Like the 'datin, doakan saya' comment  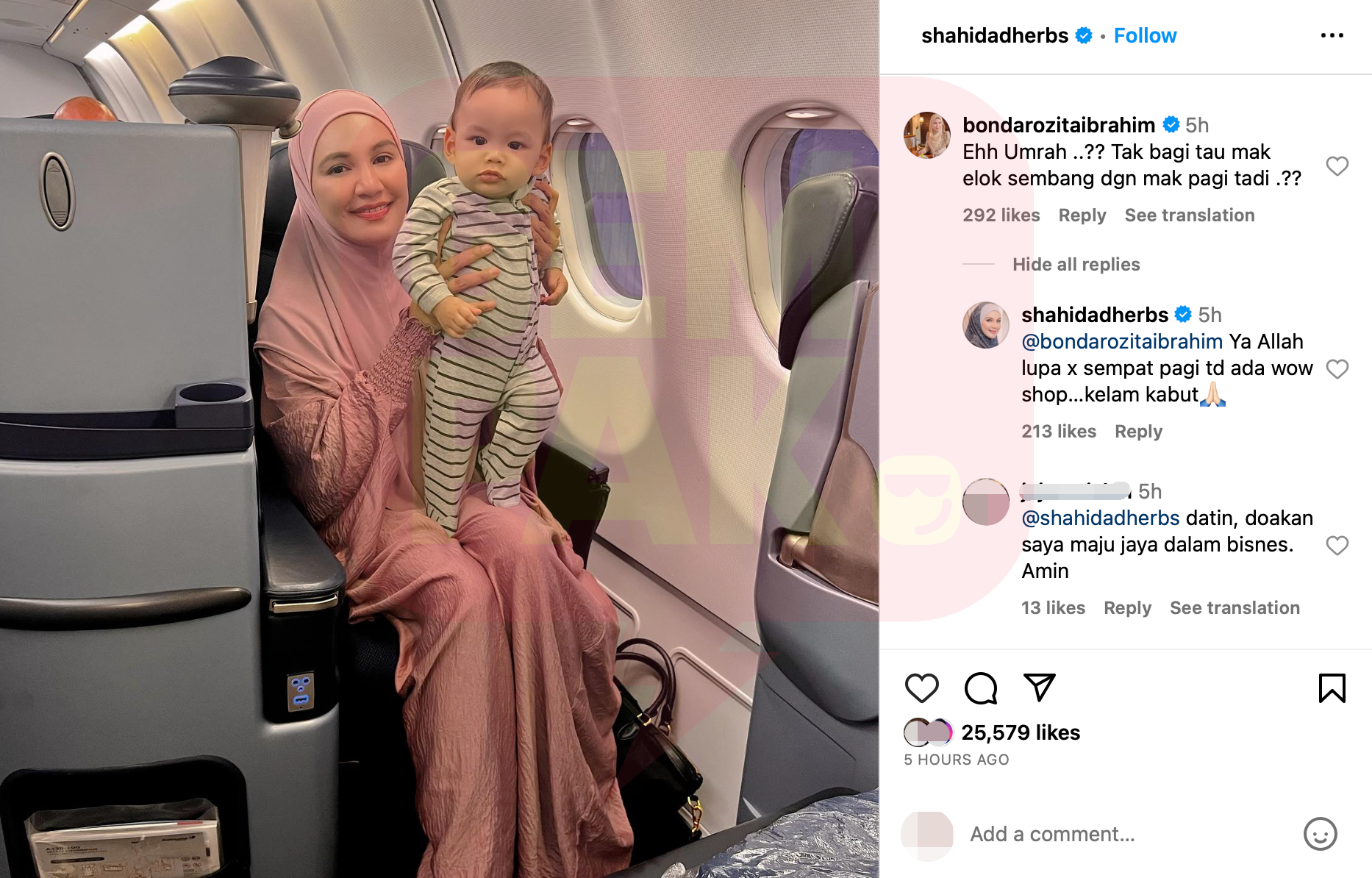pos(1337,545)
